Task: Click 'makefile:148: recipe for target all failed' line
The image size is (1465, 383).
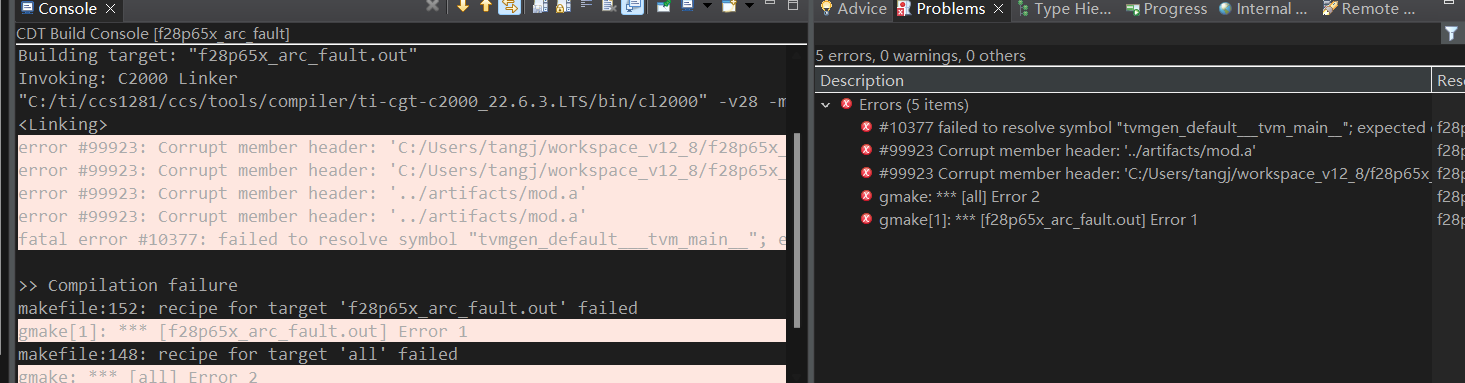Action: (x=237, y=354)
